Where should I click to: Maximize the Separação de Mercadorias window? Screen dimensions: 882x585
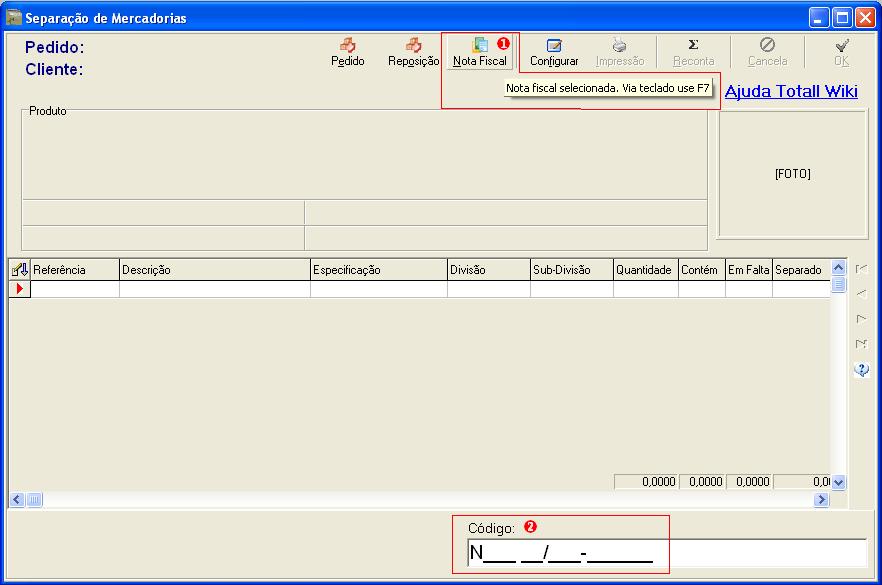[842, 18]
